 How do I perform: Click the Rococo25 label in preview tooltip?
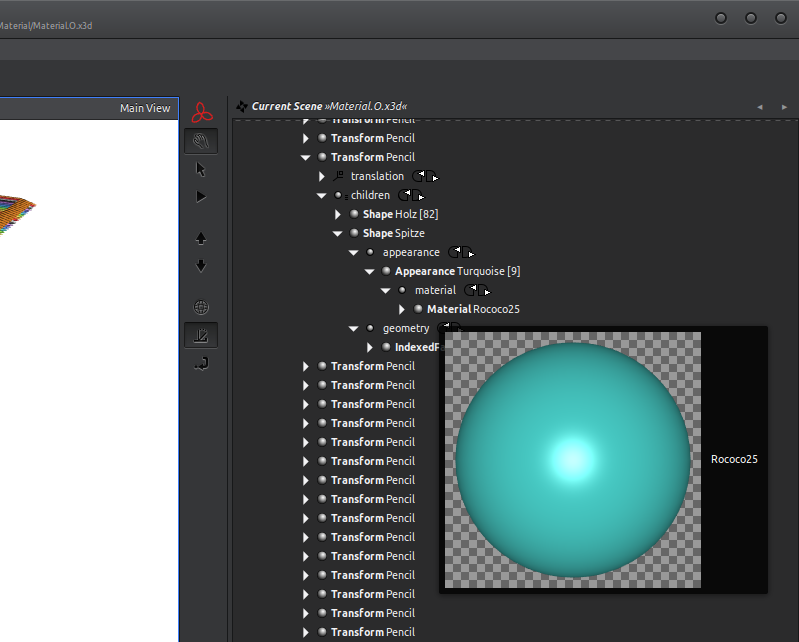[734, 459]
